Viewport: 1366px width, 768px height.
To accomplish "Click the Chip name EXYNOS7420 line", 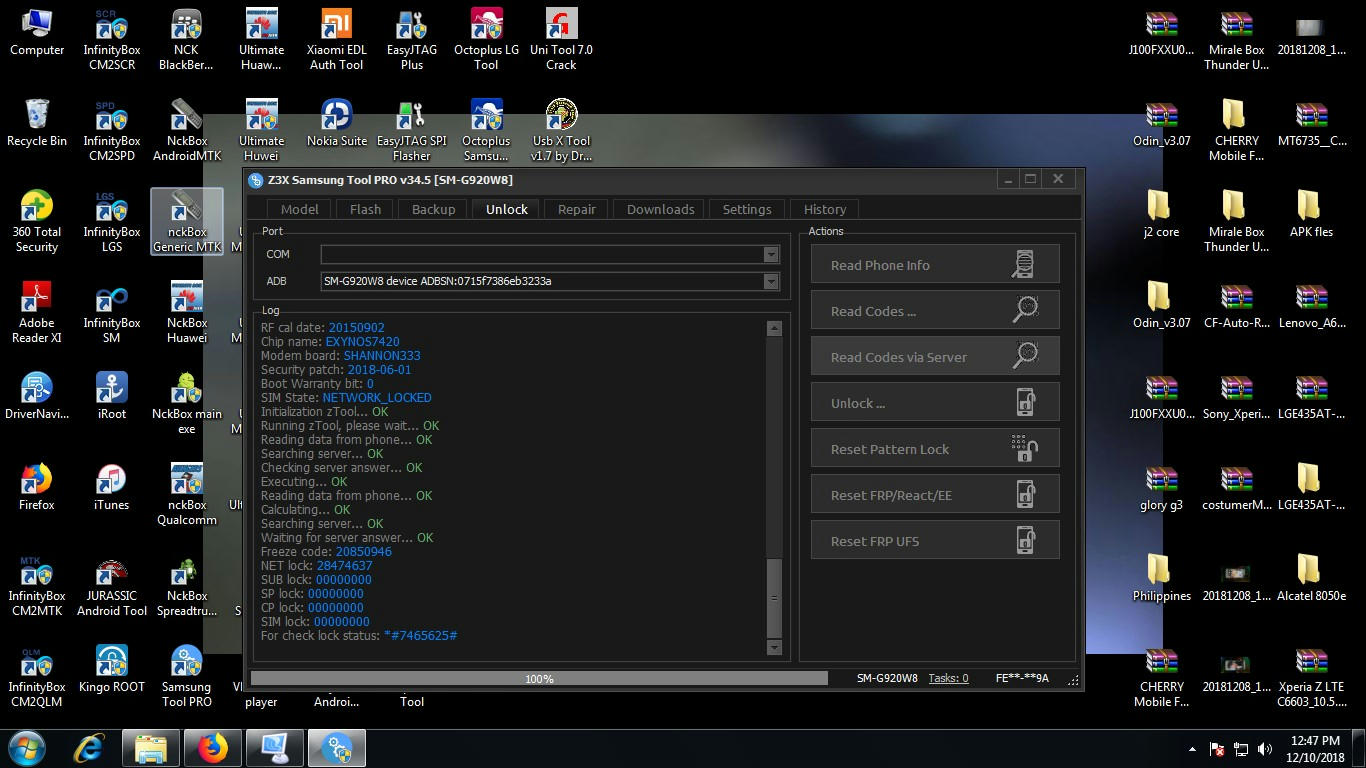I will 330,342.
